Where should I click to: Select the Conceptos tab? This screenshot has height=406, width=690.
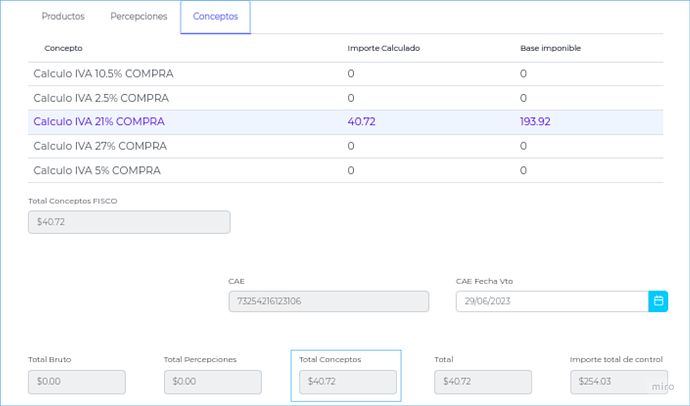click(215, 17)
